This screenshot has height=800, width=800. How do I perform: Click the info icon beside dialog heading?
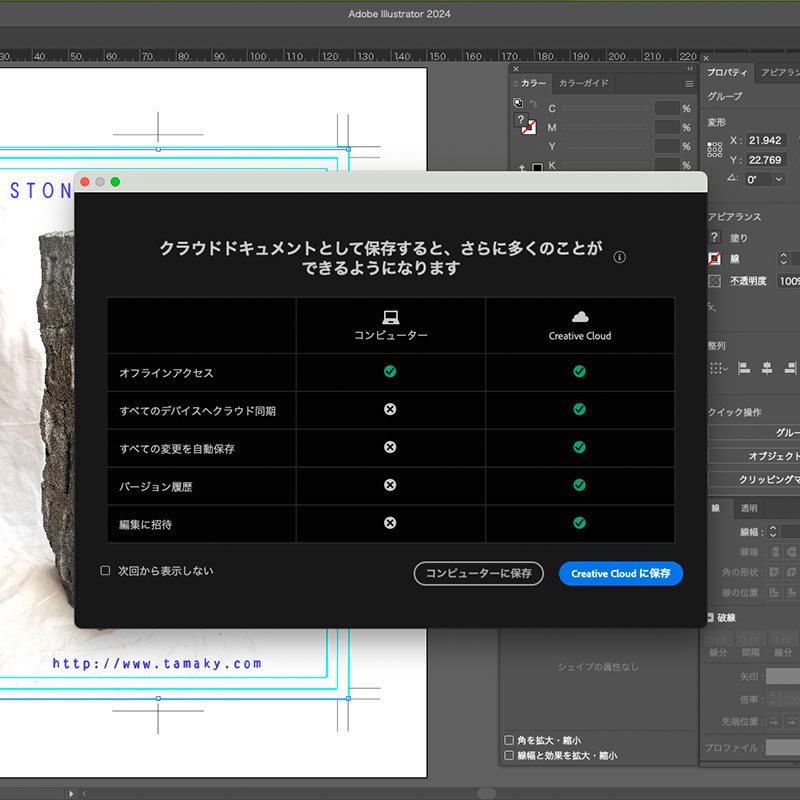pyautogui.click(x=619, y=257)
